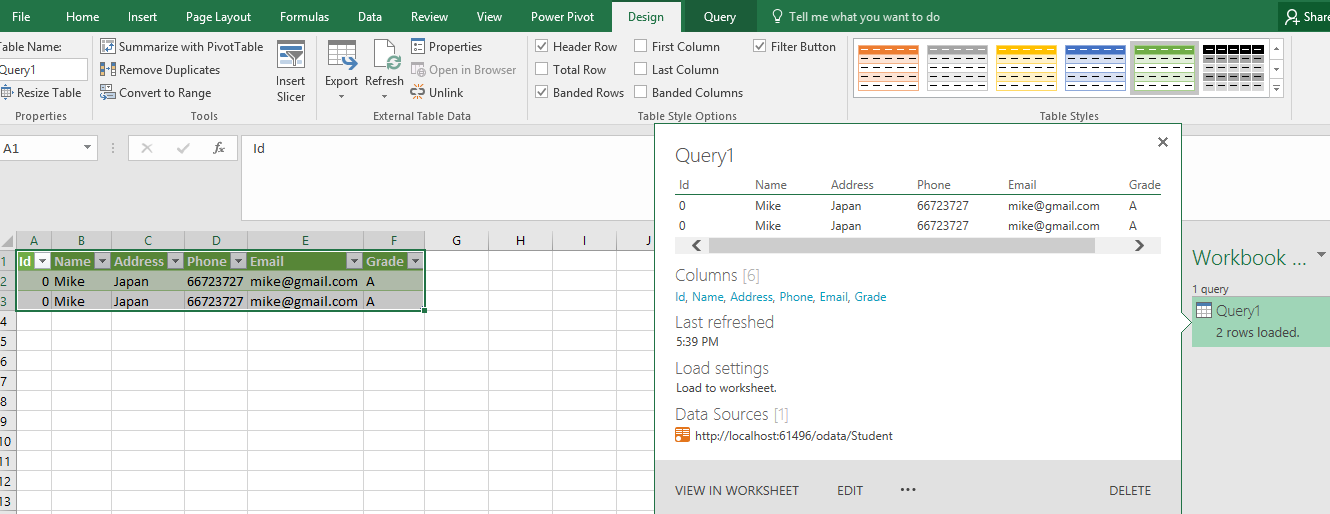The height and width of the screenshot is (514, 1330).
Task: Click EDIT in the query popup
Action: [850, 490]
